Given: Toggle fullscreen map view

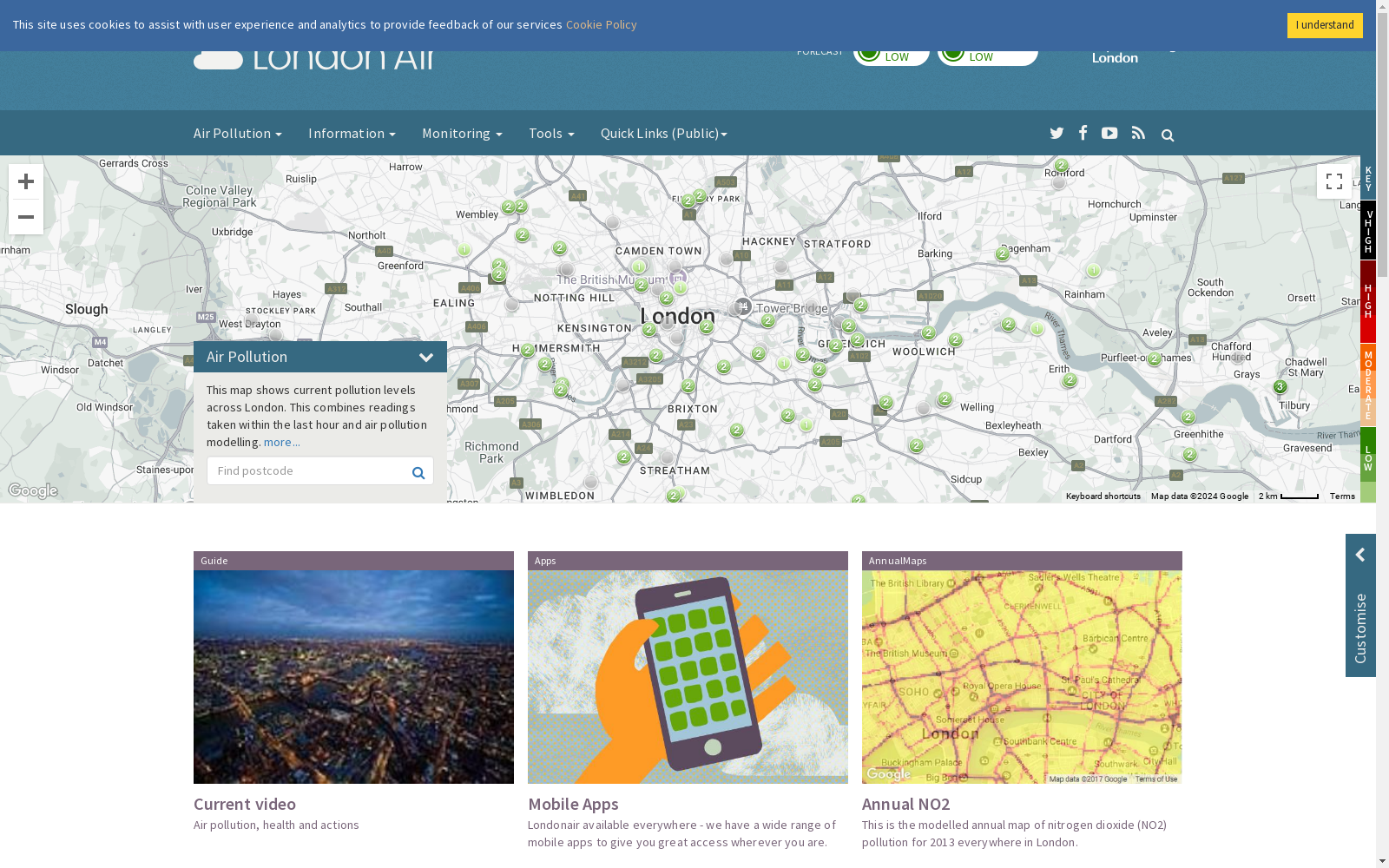Looking at the screenshot, I should point(1334,181).
